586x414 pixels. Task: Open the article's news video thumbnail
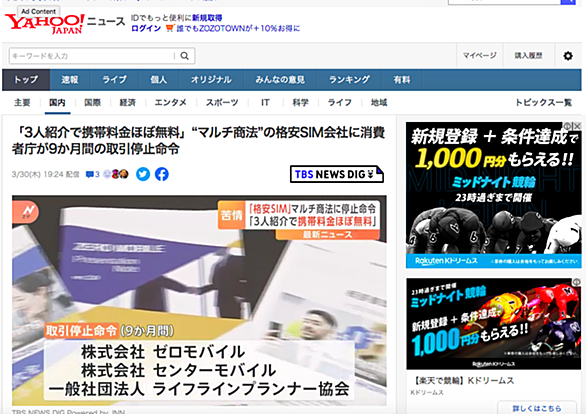point(199,300)
